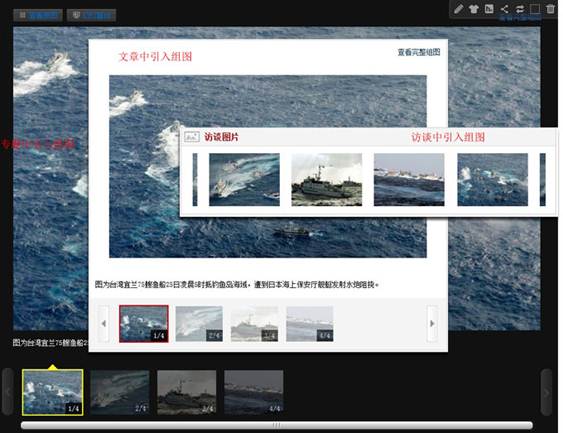Click the empty square icon in toolbar
This screenshot has width=563, height=433.
point(535,9)
